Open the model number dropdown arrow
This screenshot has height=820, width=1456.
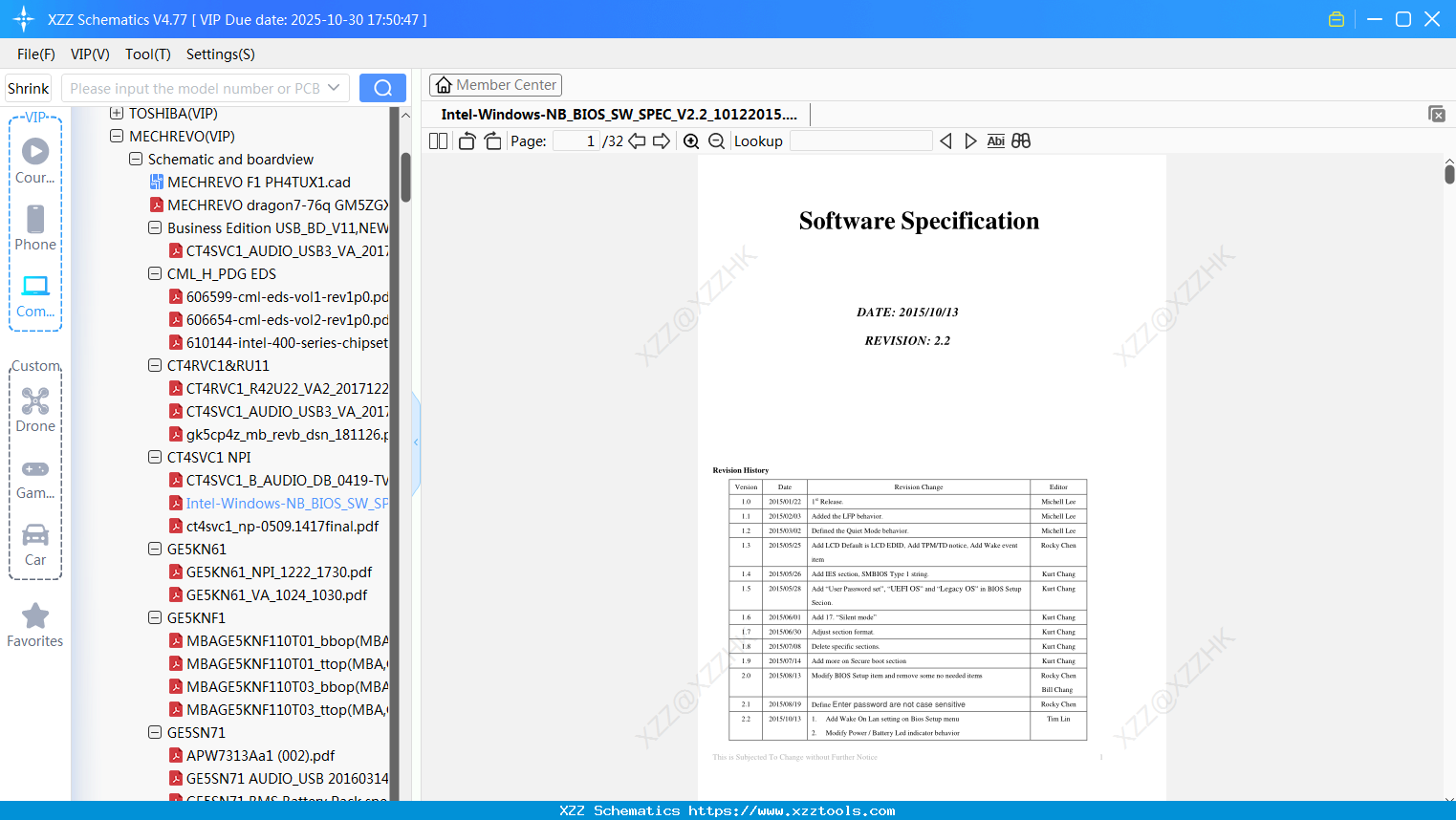pyautogui.click(x=334, y=88)
